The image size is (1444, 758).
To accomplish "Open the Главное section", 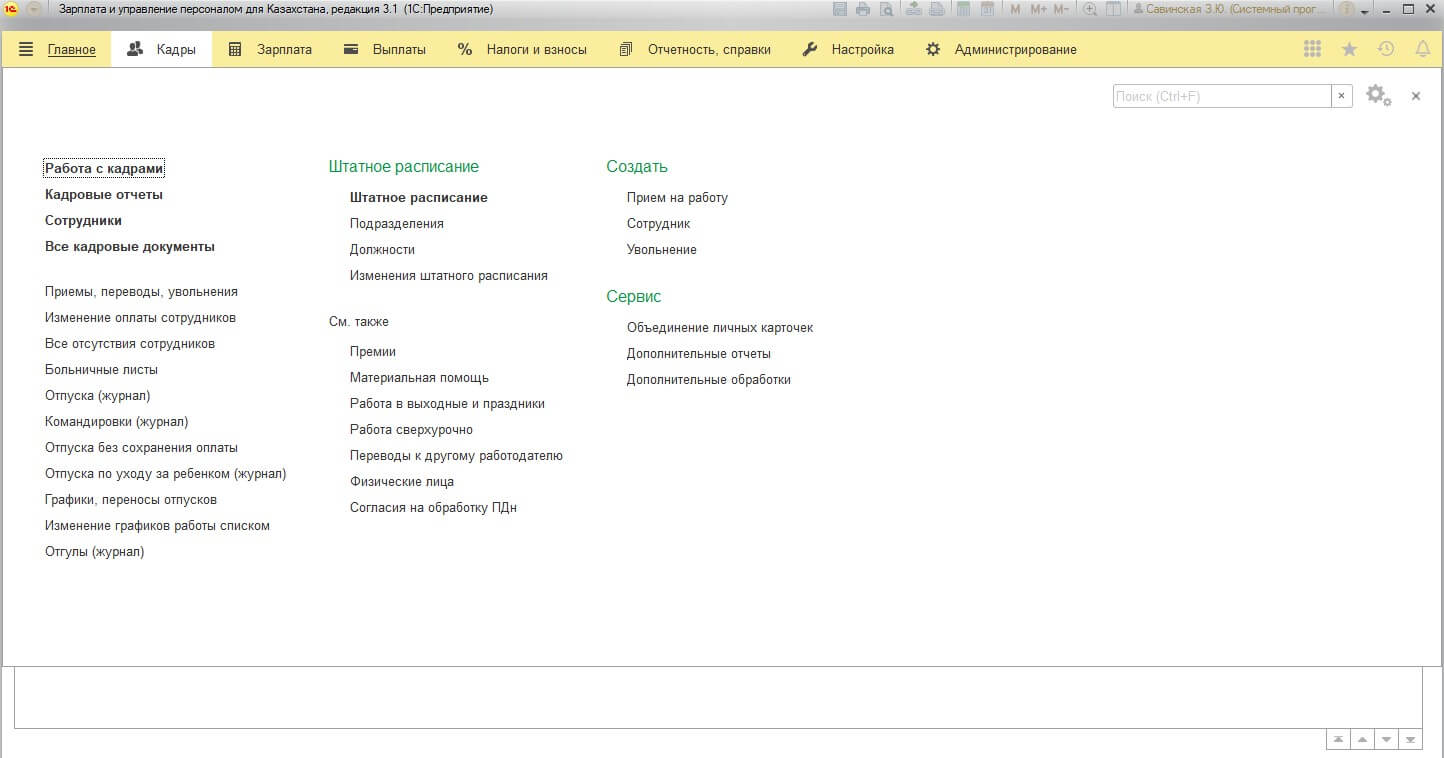I will (72, 49).
